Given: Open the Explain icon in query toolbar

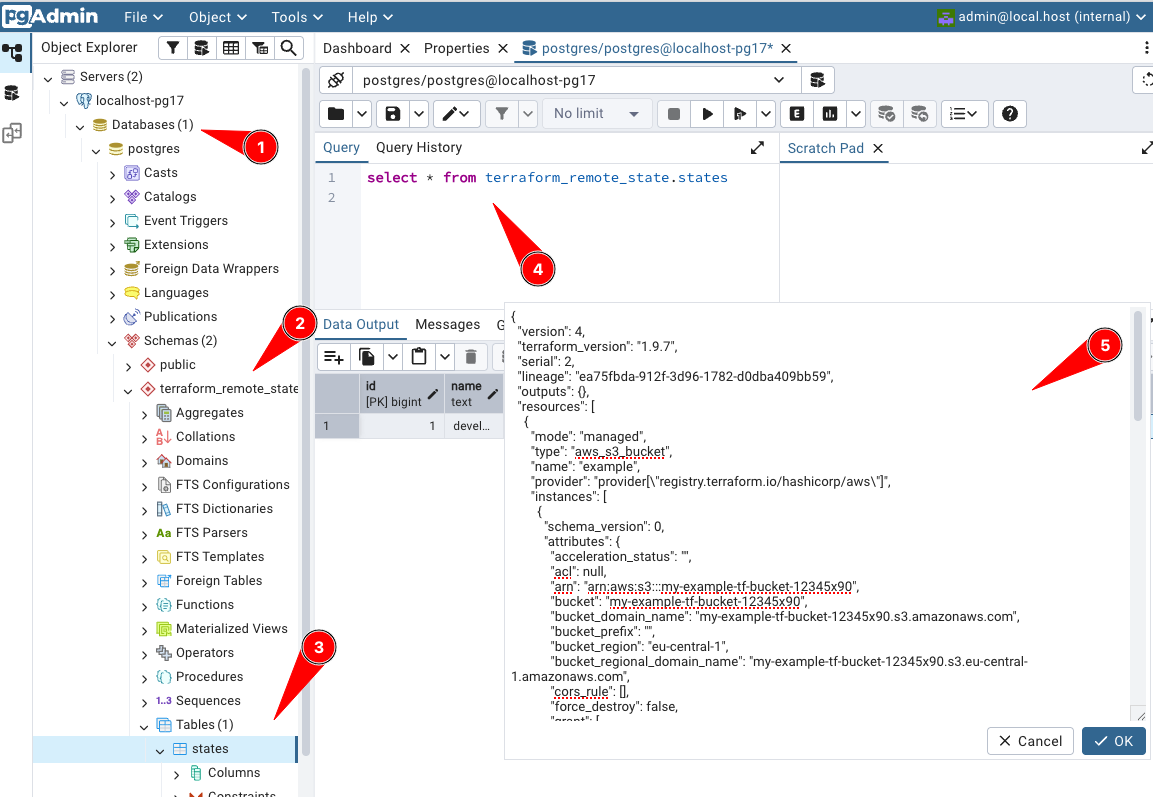Looking at the screenshot, I should click(x=797, y=113).
